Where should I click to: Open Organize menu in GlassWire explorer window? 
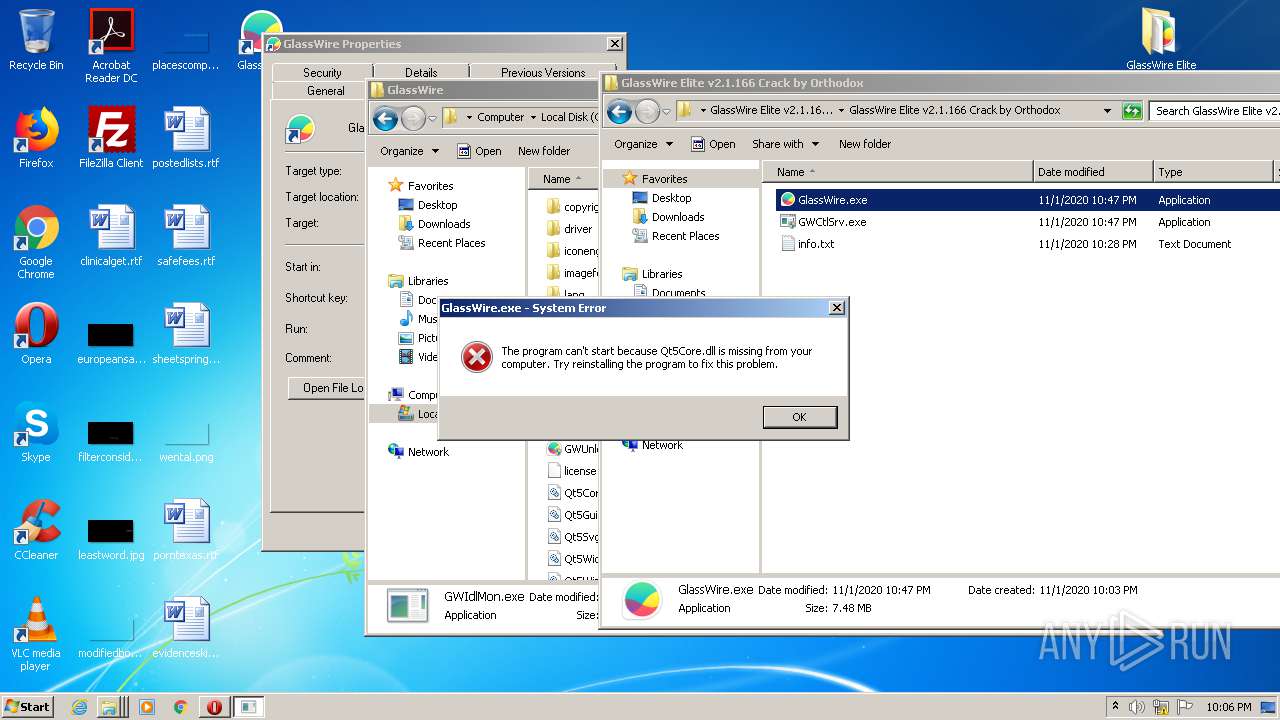[x=409, y=151]
